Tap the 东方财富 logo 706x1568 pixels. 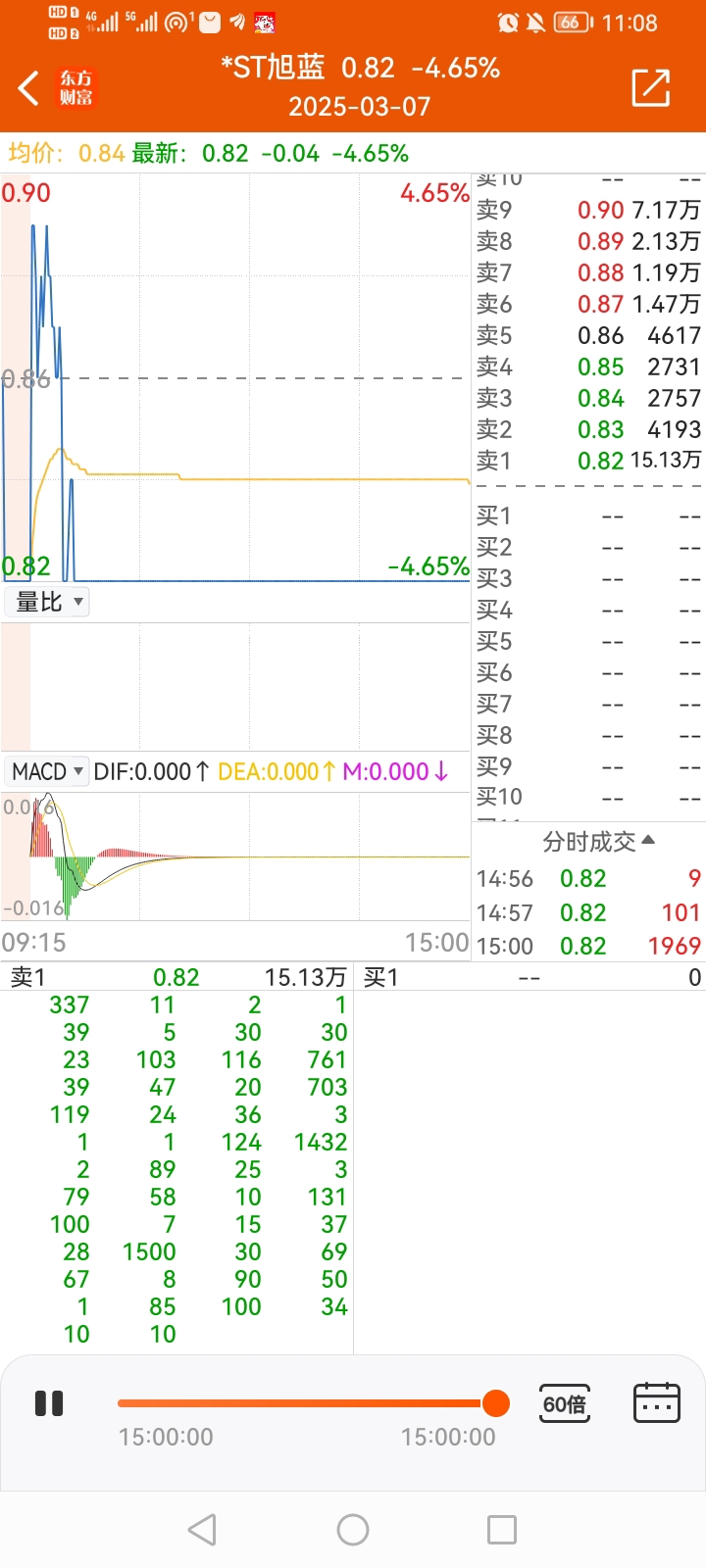click(x=76, y=87)
